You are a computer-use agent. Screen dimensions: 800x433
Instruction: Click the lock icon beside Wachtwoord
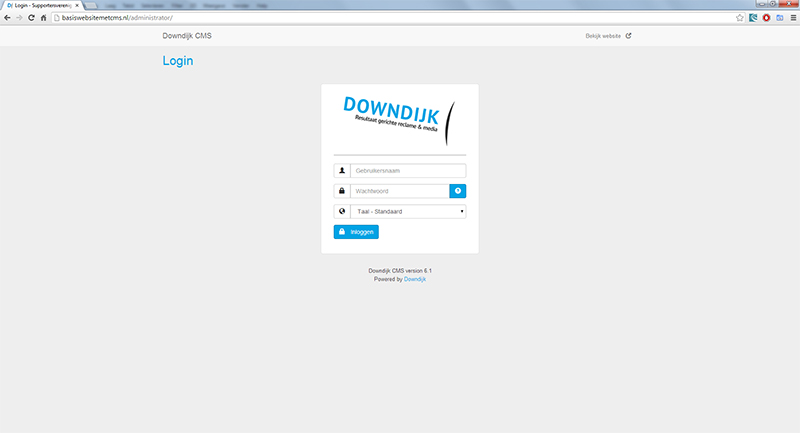pyautogui.click(x=342, y=191)
